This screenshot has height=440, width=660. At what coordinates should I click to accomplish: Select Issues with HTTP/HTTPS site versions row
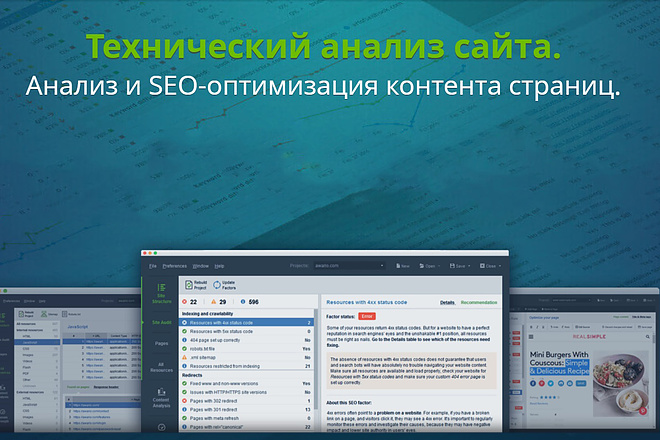pyautogui.click(x=247, y=392)
